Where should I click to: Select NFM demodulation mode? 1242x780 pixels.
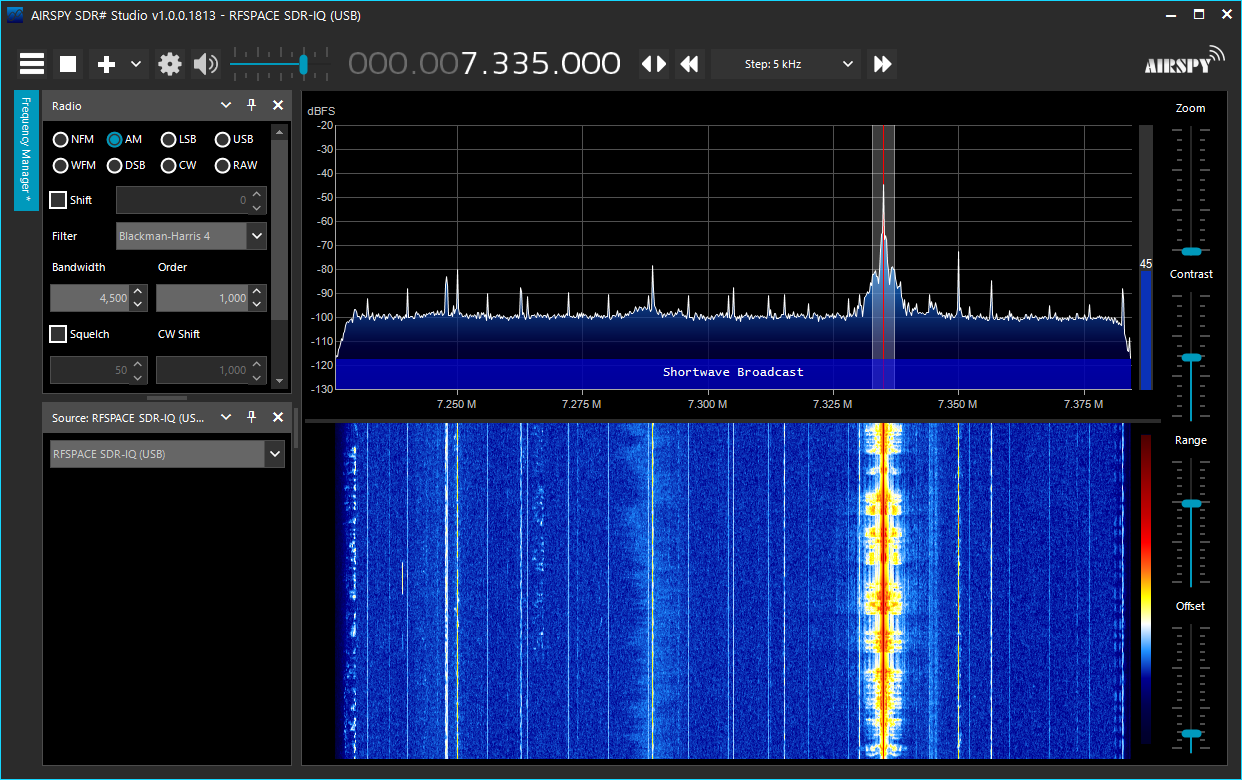(73, 139)
